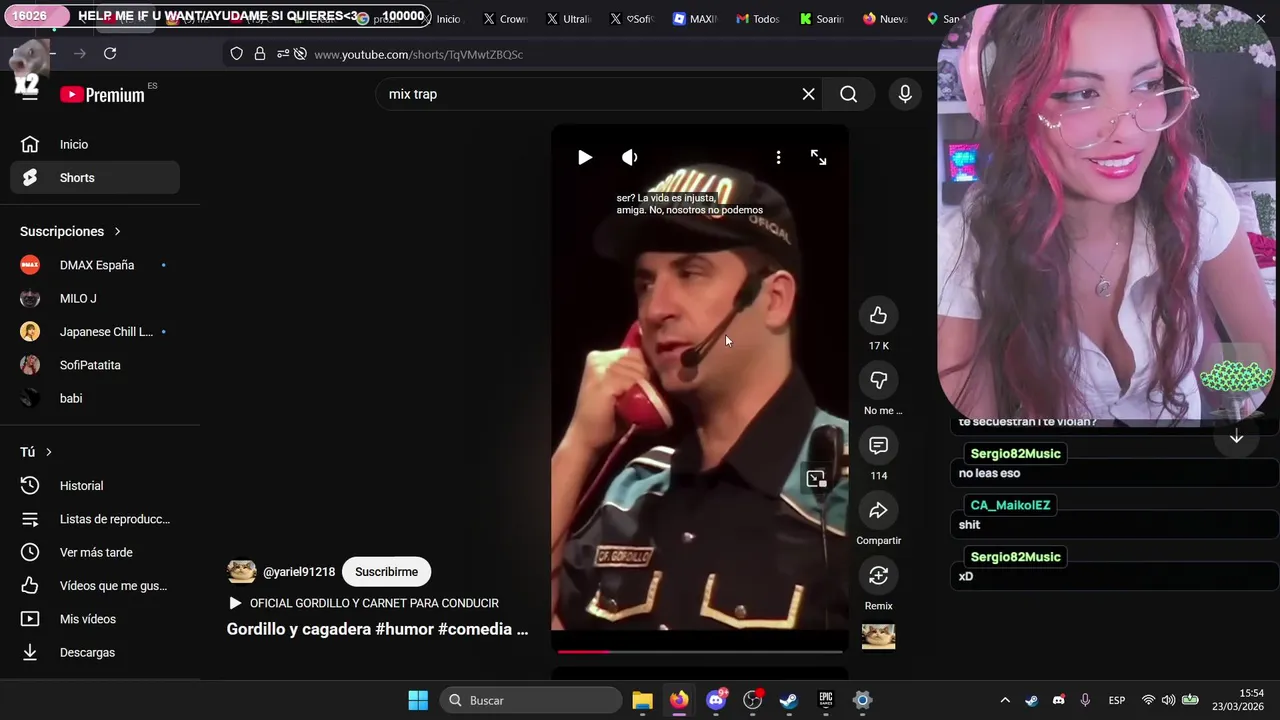Open the DMAX España subscription

(x=95, y=265)
